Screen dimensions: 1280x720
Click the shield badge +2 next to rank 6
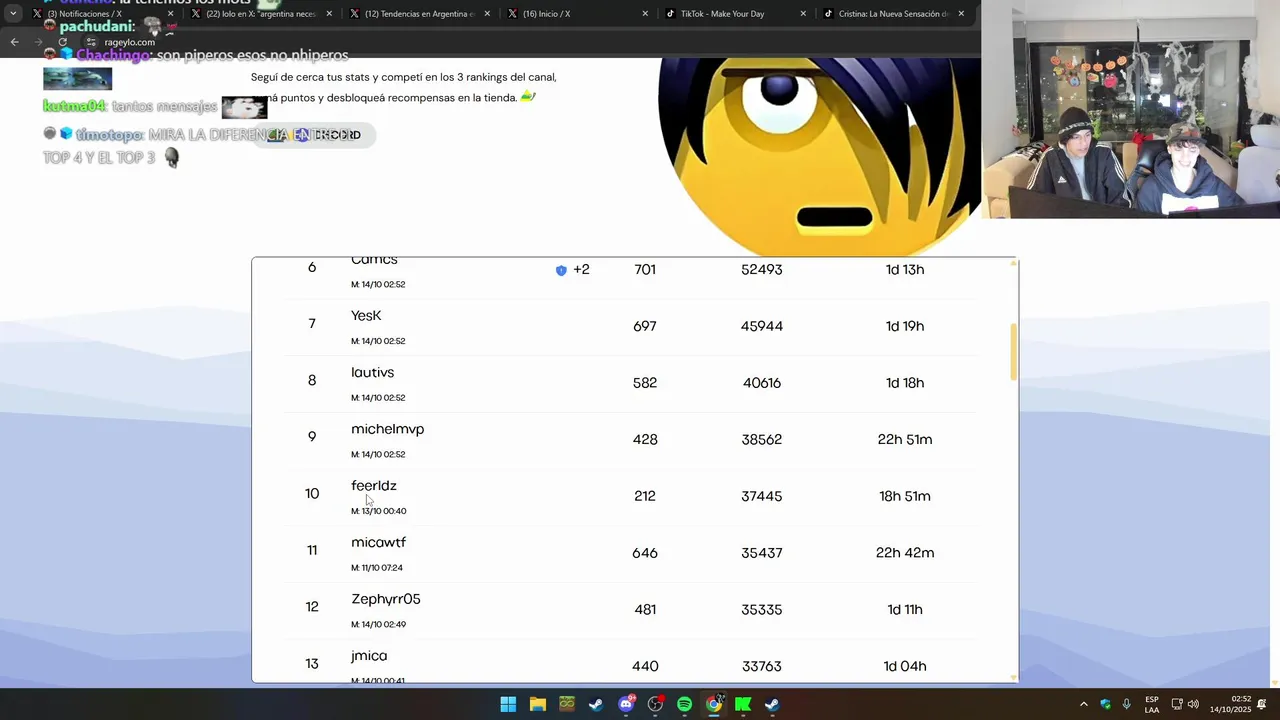pos(572,270)
